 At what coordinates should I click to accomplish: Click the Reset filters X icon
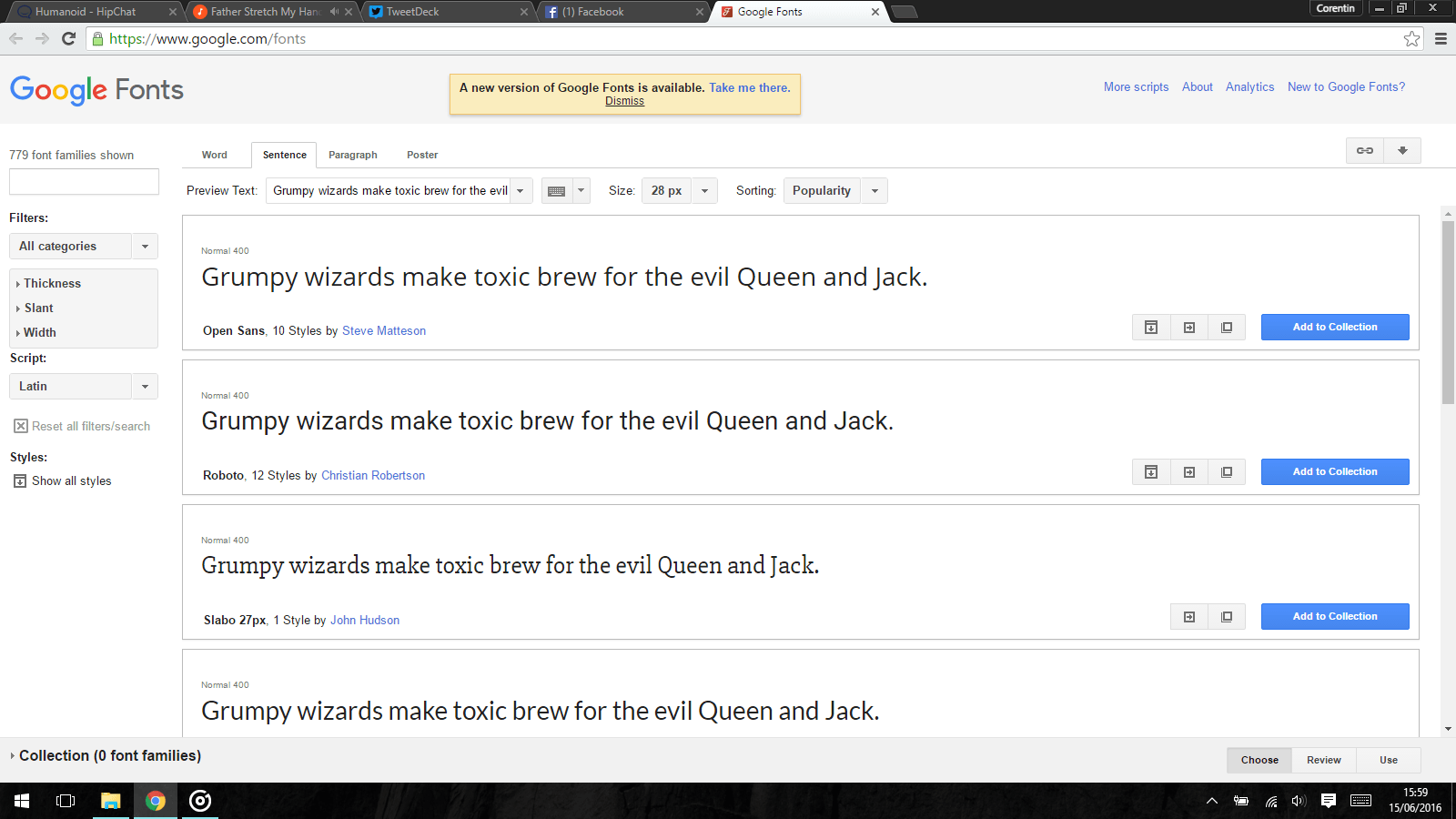click(x=21, y=426)
